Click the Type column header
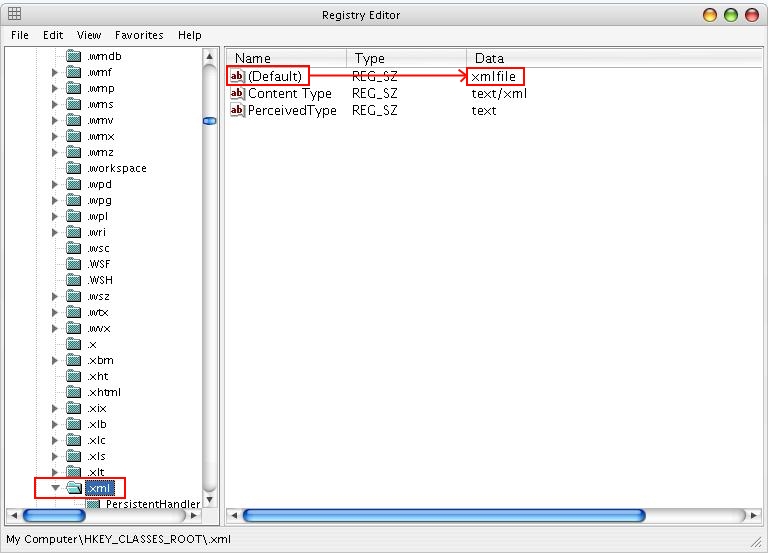 406,58
